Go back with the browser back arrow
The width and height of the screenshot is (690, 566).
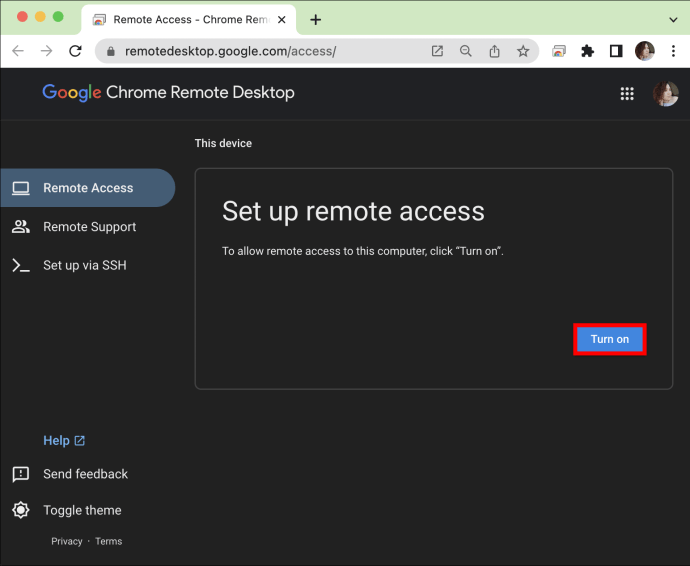click(x=18, y=51)
